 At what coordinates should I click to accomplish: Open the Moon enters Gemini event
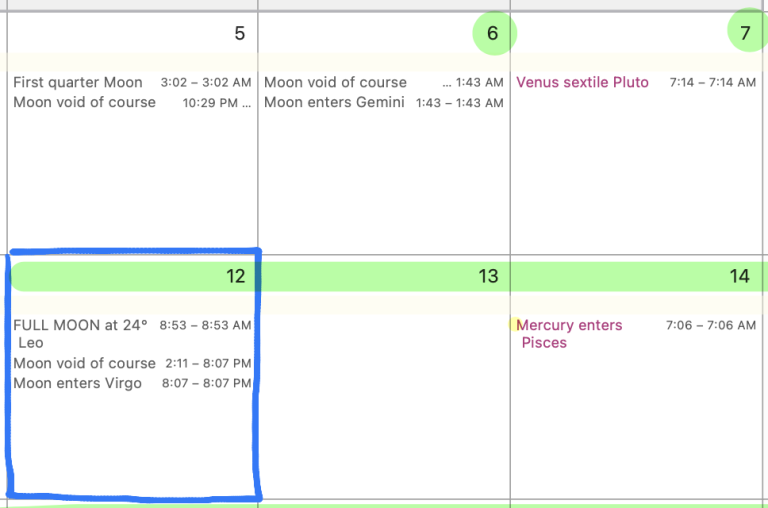click(334, 102)
